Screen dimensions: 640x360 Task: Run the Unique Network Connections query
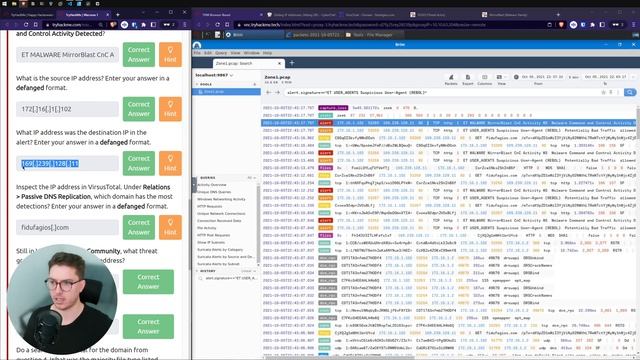pos(221,213)
